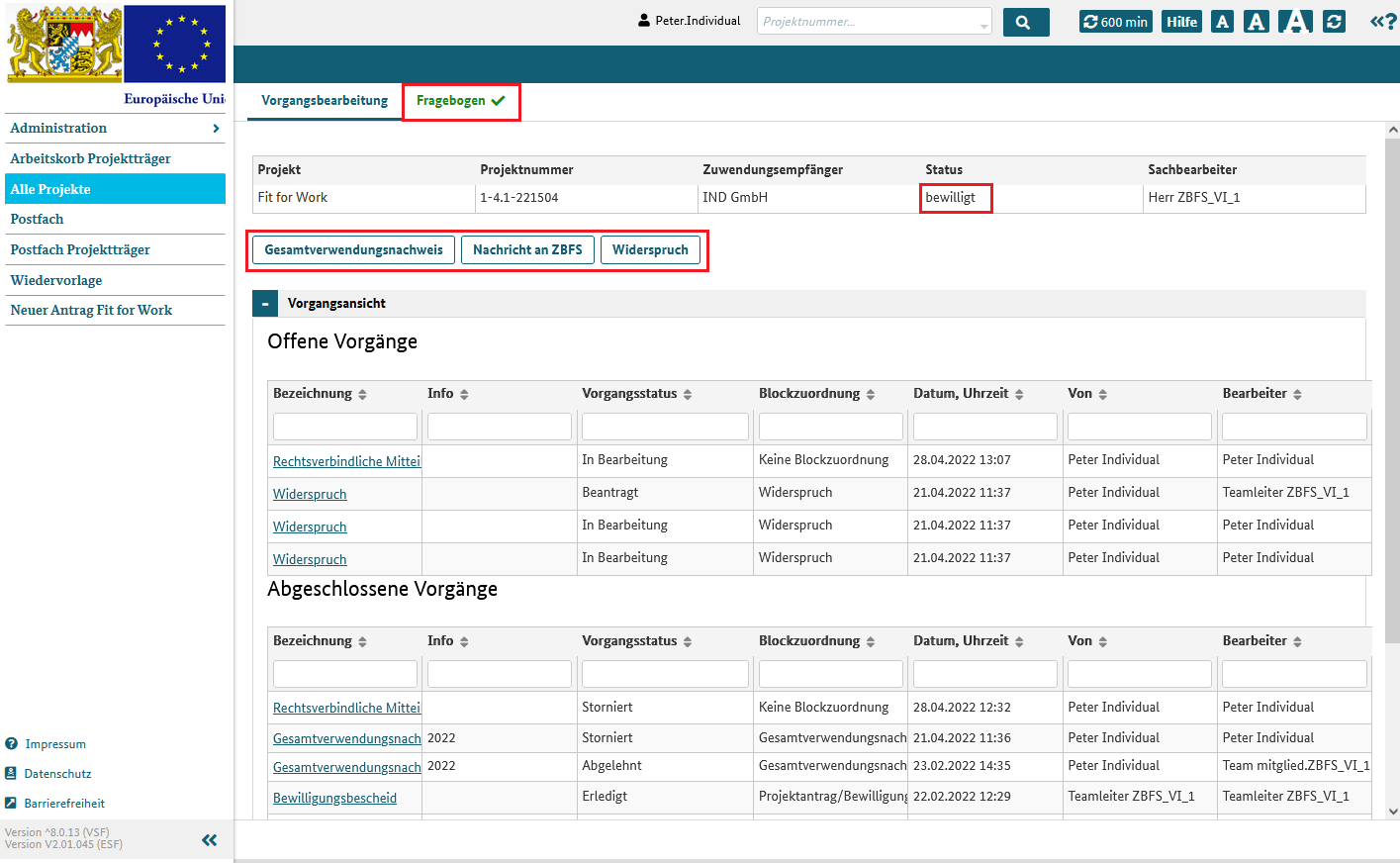Select Alle Projekte in sidebar
Viewport: 1400px width, 863px height.
pyautogui.click(x=115, y=189)
